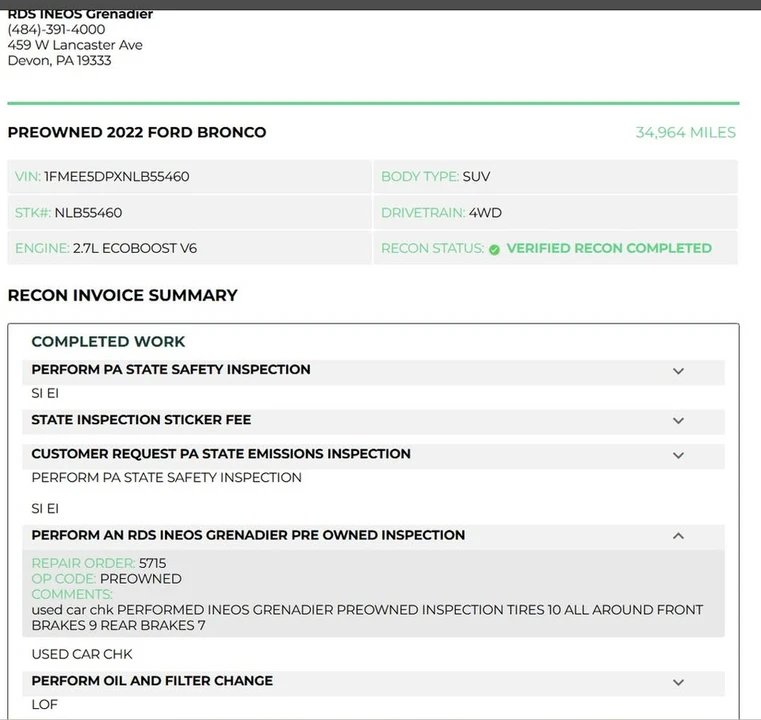The image size is (761, 720).
Task: Click the VERIFIED RECON COMPLETED status text
Action: coord(609,248)
